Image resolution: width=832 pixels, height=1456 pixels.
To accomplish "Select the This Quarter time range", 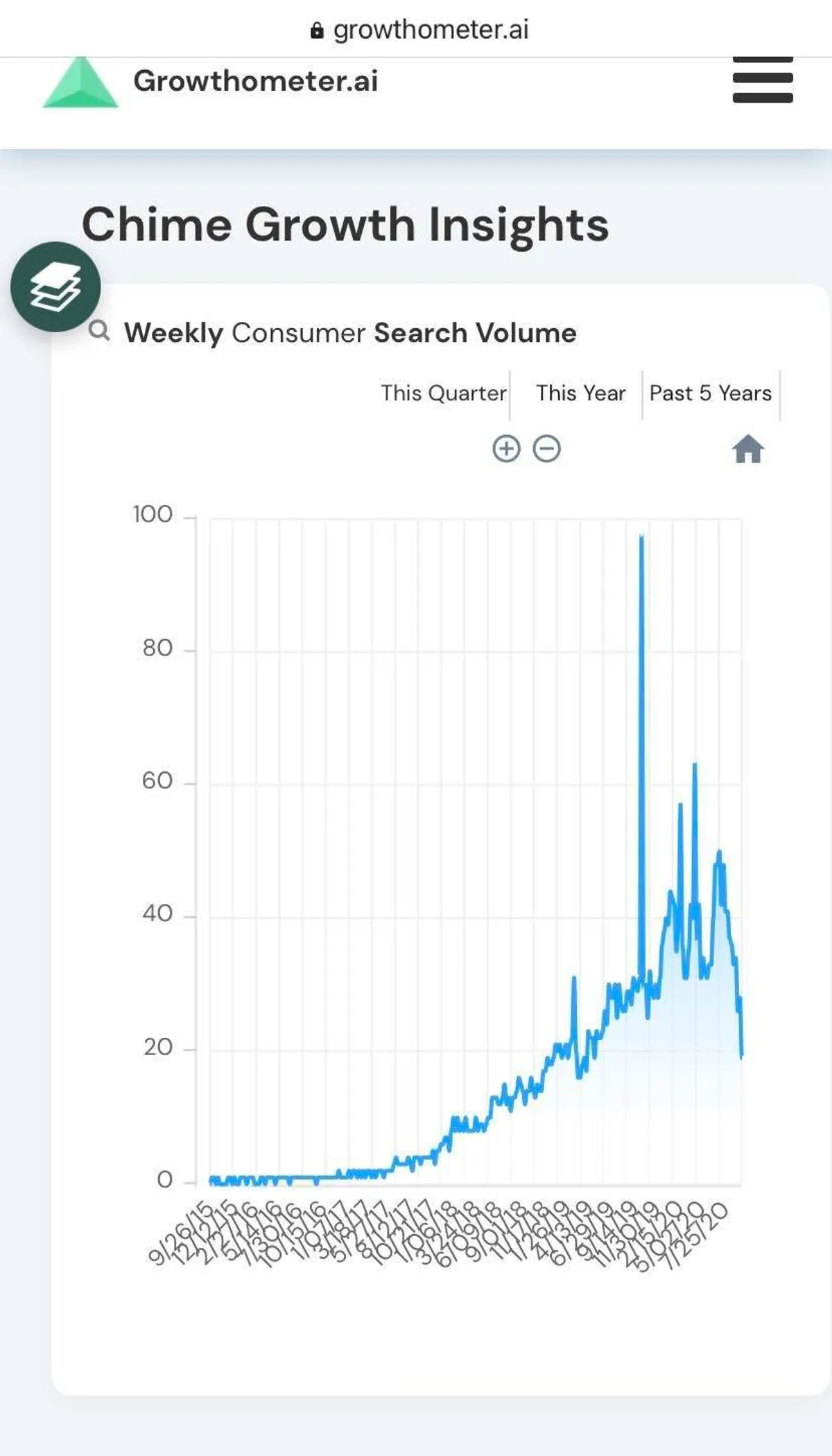I will click(444, 393).
